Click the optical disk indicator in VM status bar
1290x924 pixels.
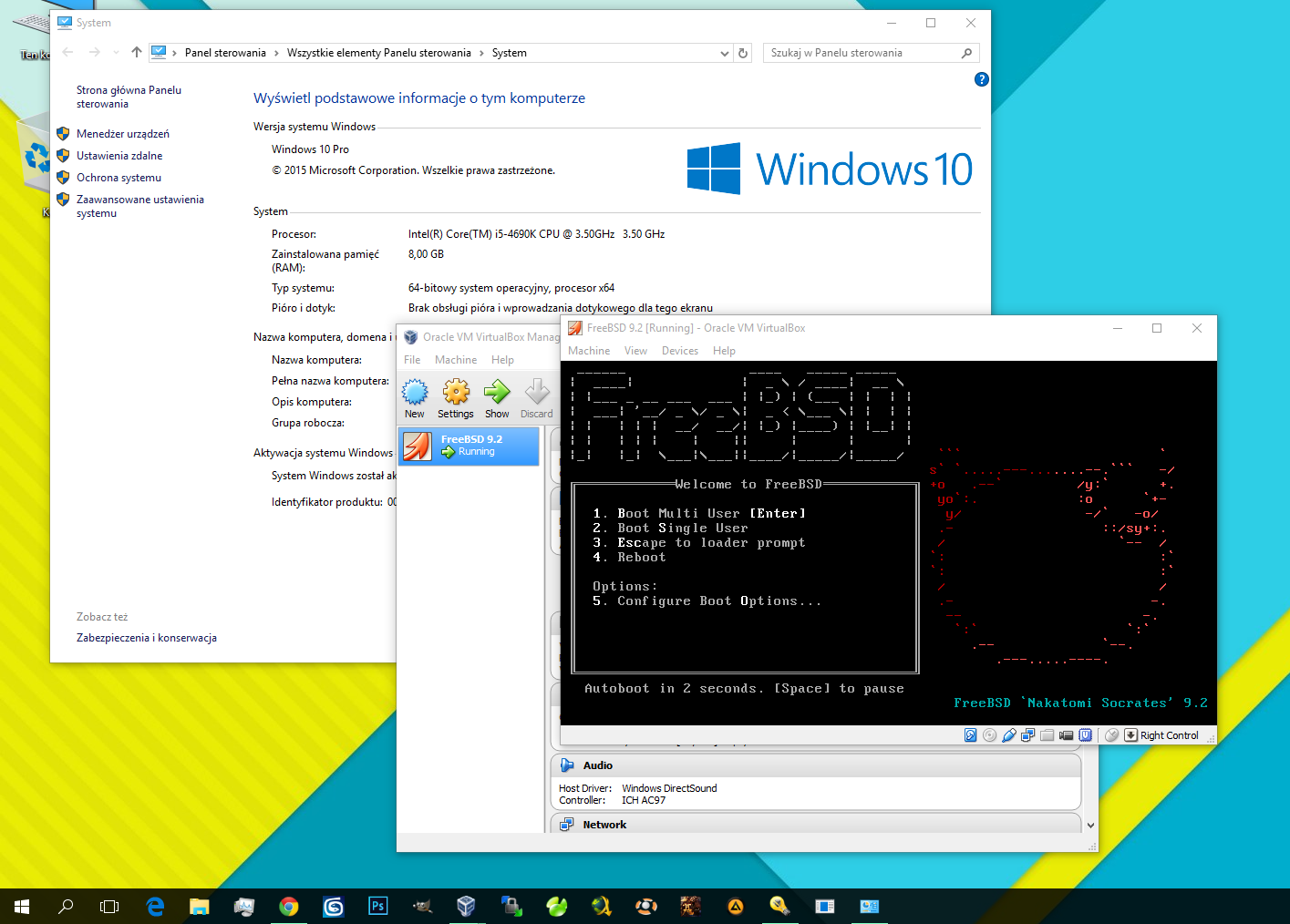point(990,735)
